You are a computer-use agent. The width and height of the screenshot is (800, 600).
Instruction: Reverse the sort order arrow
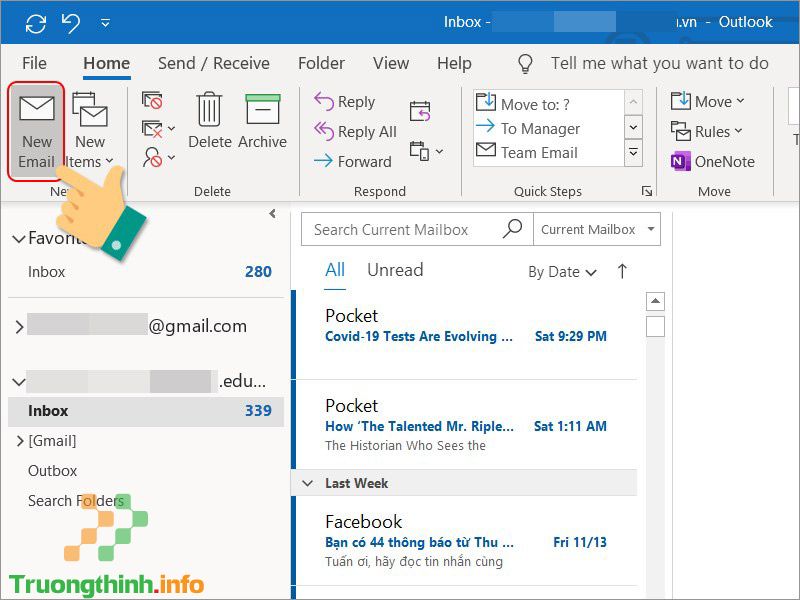point(622,271)
